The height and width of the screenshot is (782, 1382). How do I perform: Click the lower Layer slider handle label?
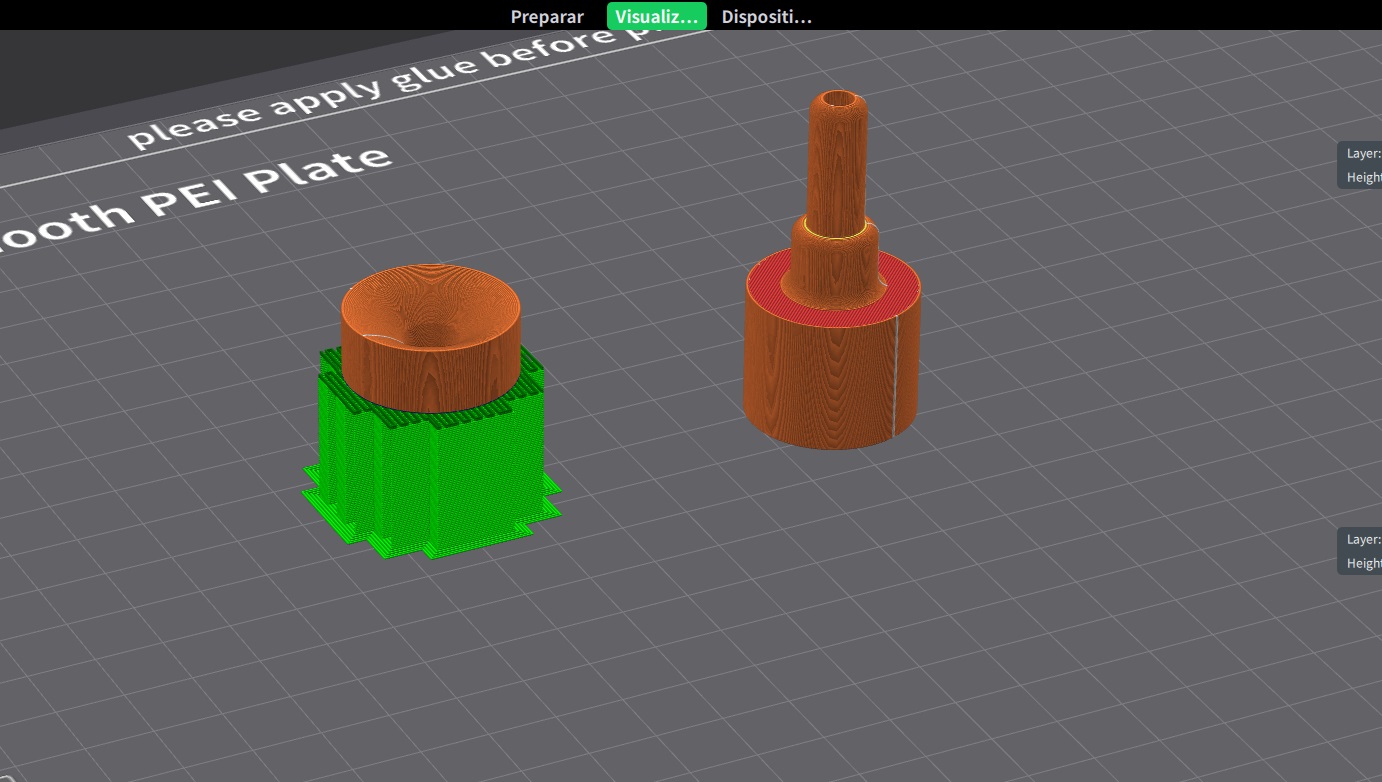(x=1363, y=539)
